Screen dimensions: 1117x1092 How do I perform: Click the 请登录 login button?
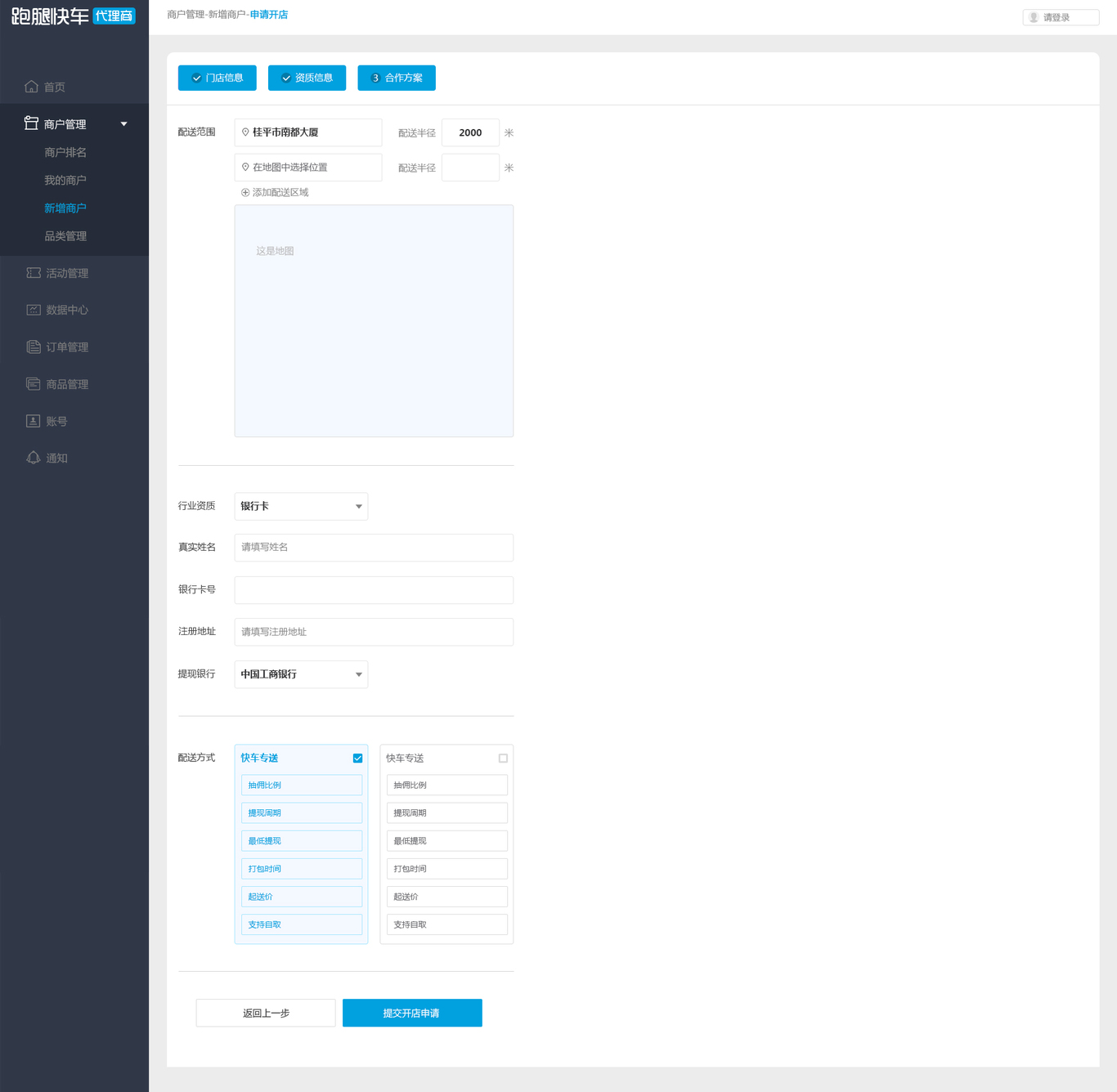pos(1061,17)
